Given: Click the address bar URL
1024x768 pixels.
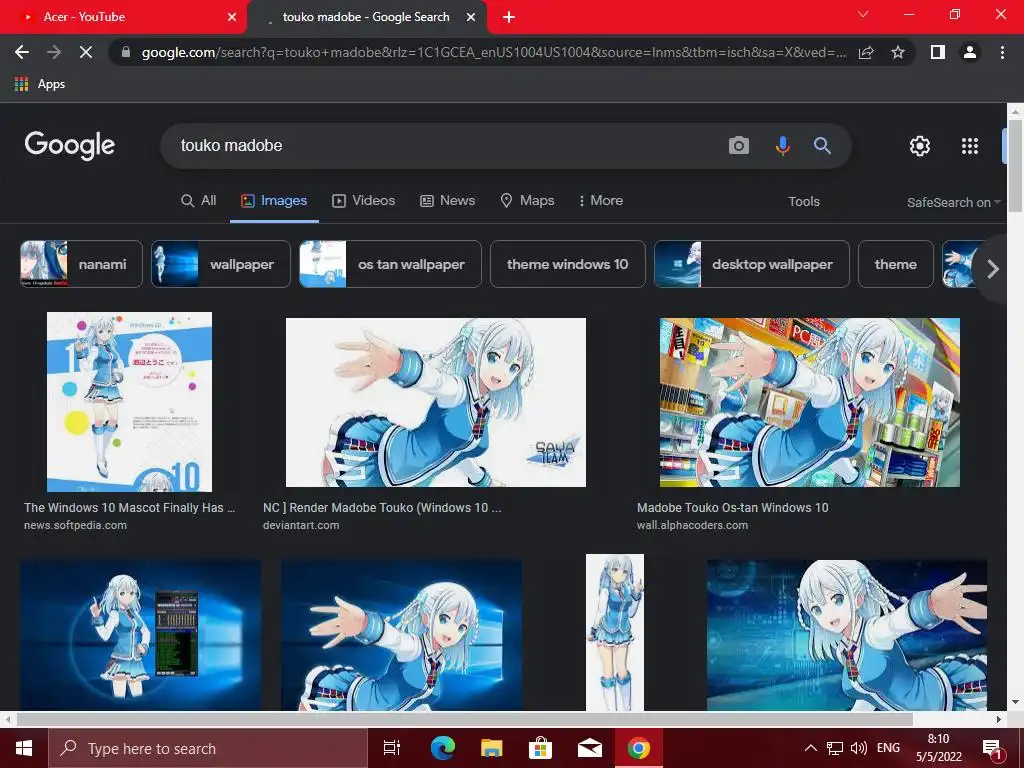Looking at the screenshot, I should (493, 52).
